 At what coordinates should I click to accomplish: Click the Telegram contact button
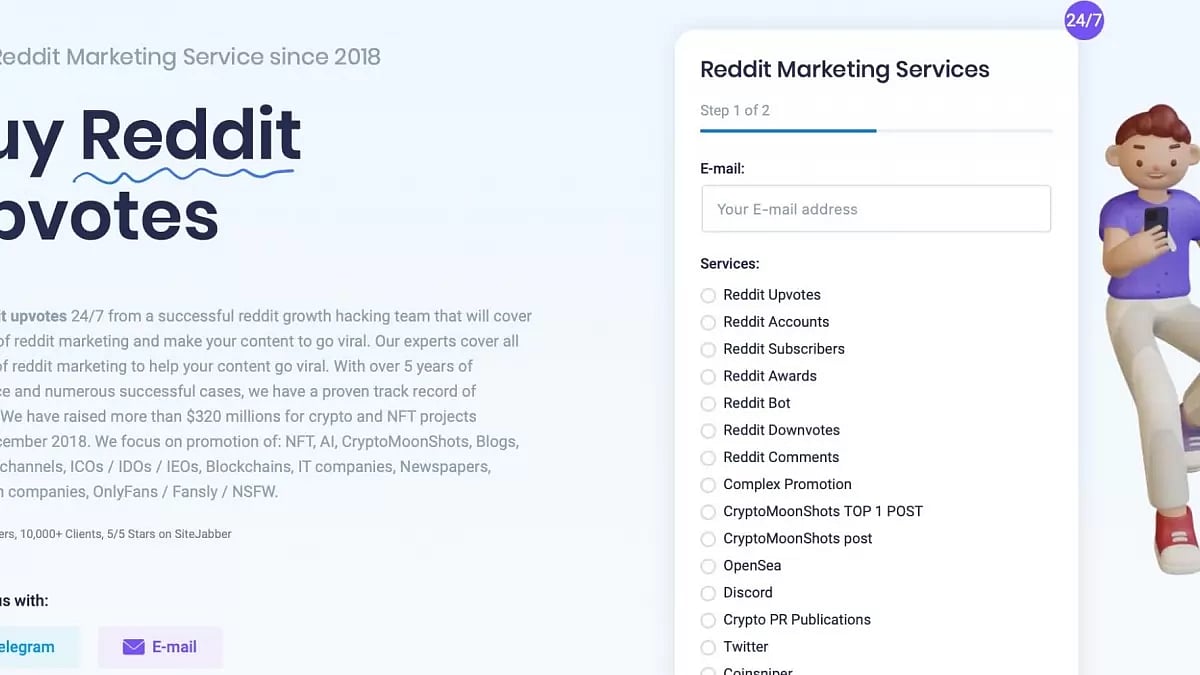pyautogui.click(x=30, y=647)
